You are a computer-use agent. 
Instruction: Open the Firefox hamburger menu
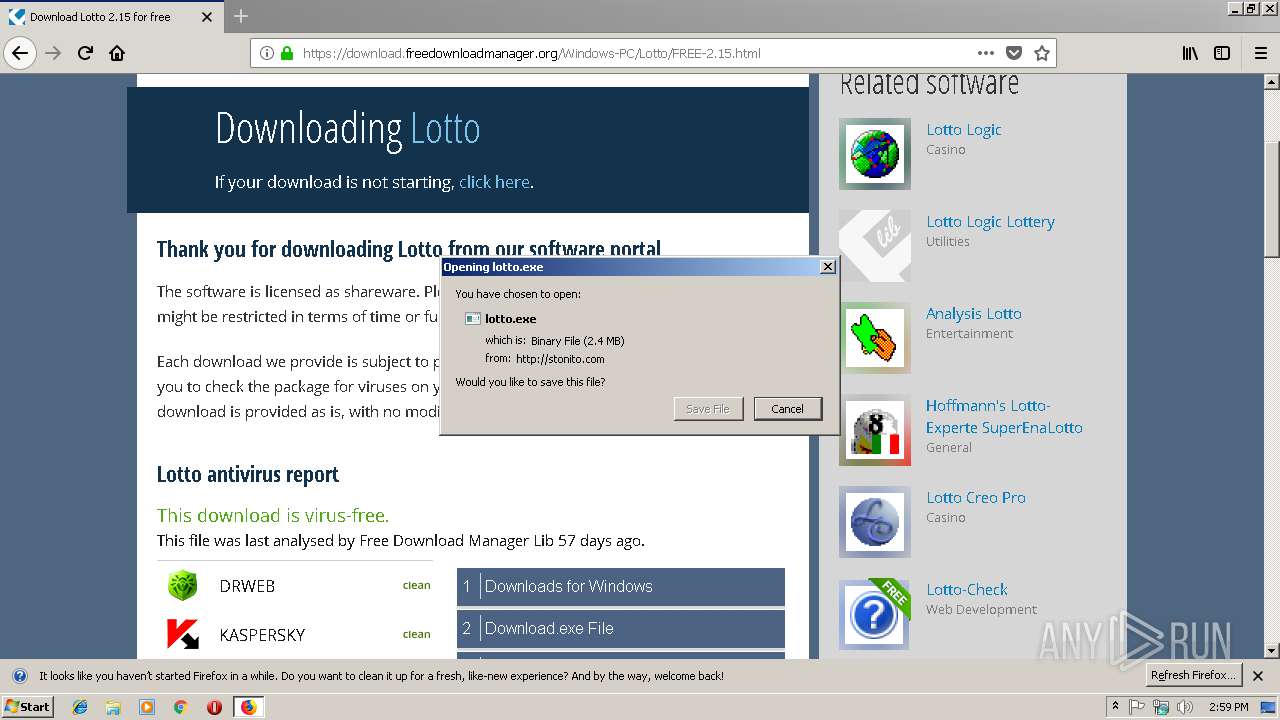pos(1261,53)
